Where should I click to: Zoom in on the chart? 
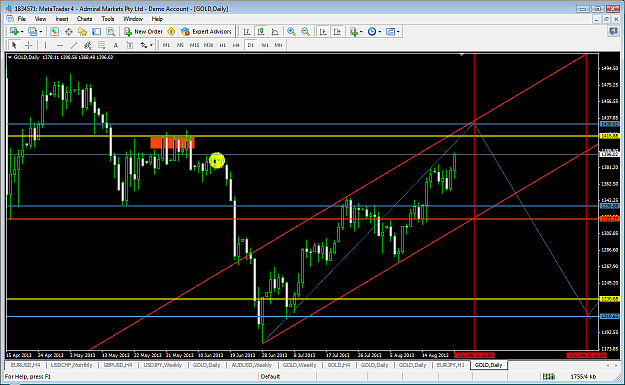coord(291,31)
